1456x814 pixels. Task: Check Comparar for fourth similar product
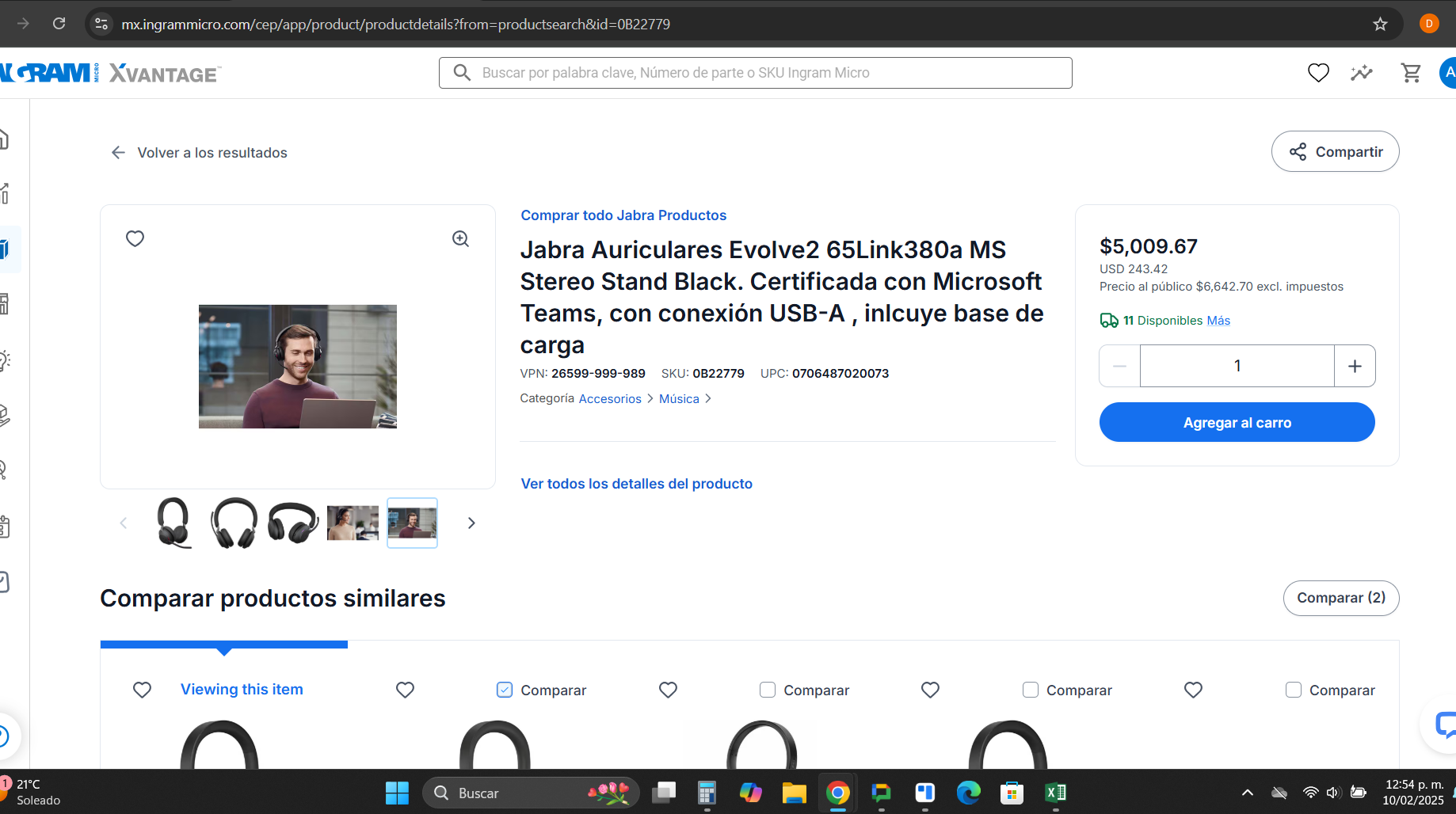(x=1031, y=690)
